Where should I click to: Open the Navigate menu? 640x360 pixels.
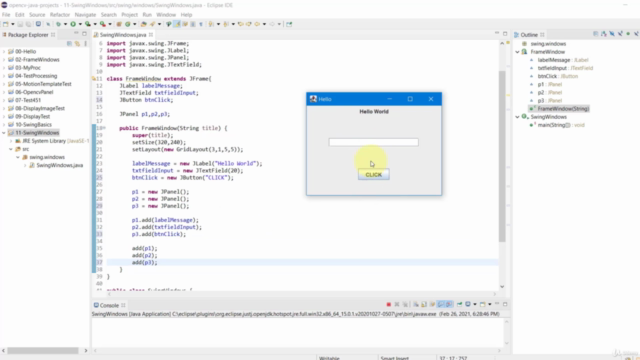(85, 15)
